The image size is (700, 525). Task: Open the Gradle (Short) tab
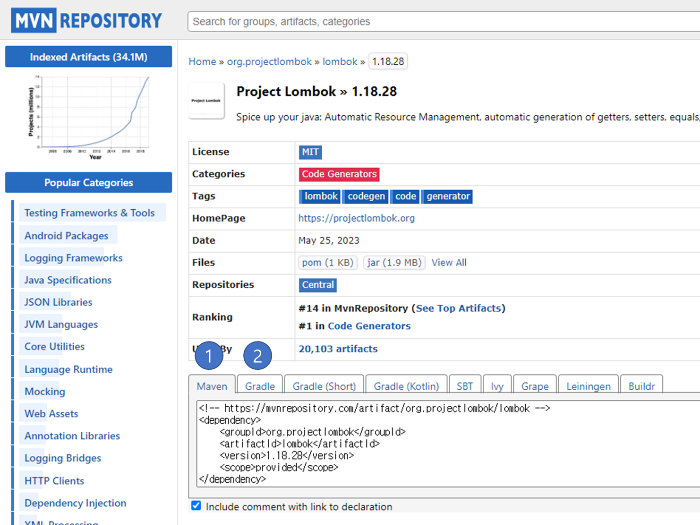[x=324, y=386]
